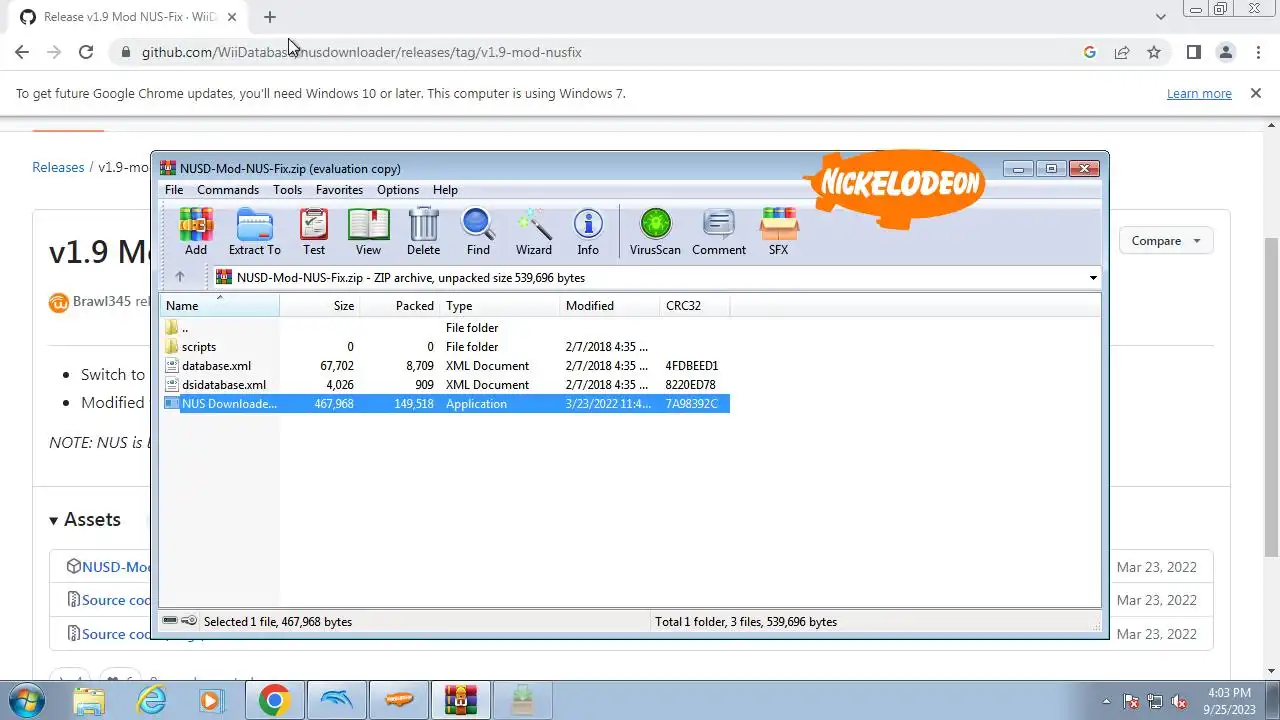Reload the GitHub page
Screen dimensions: 1280x720
tap(86, 52)
